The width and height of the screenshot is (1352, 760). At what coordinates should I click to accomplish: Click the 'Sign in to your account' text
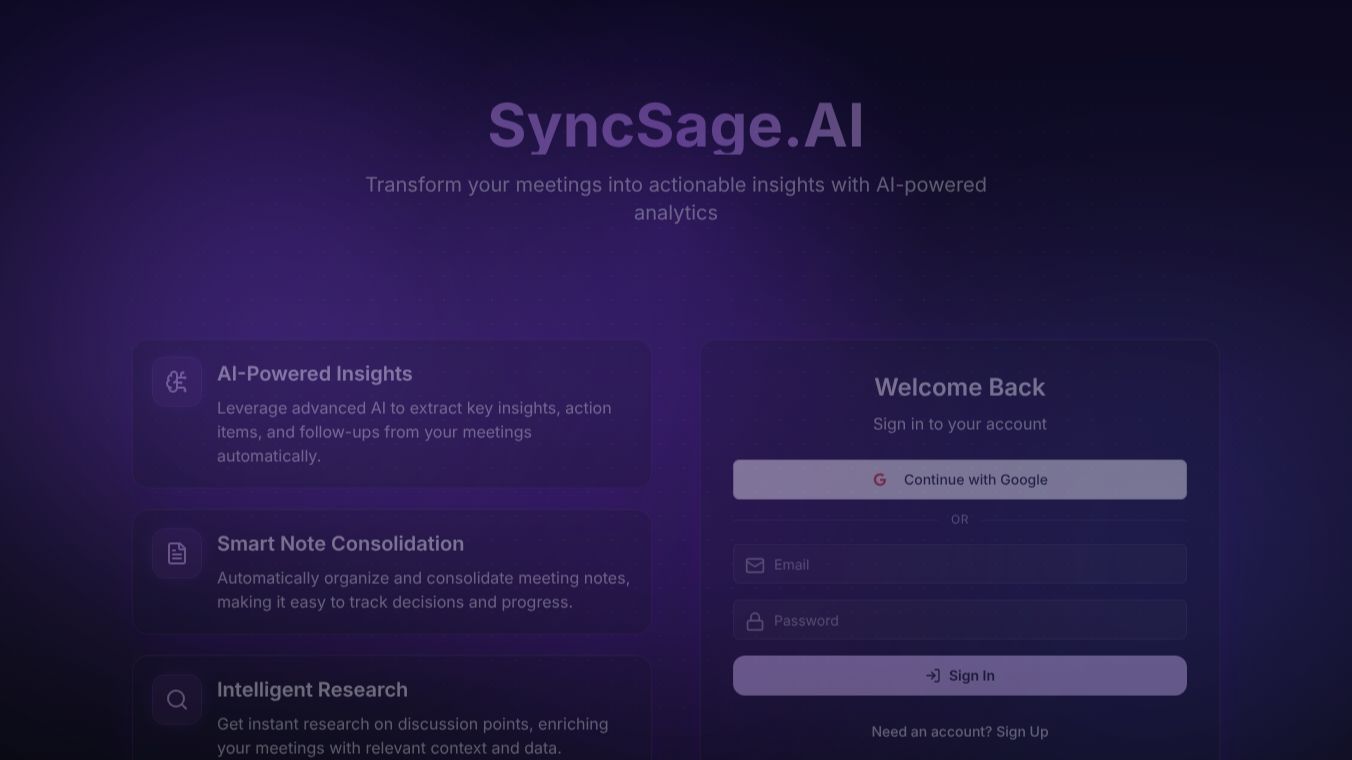click(x=960, y=424)
